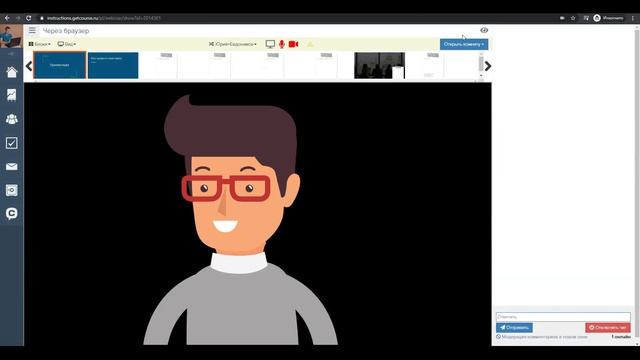Open the analytics chart icon in the sidebar
This screenshot has height=360, width=640.
click(11, 95)
